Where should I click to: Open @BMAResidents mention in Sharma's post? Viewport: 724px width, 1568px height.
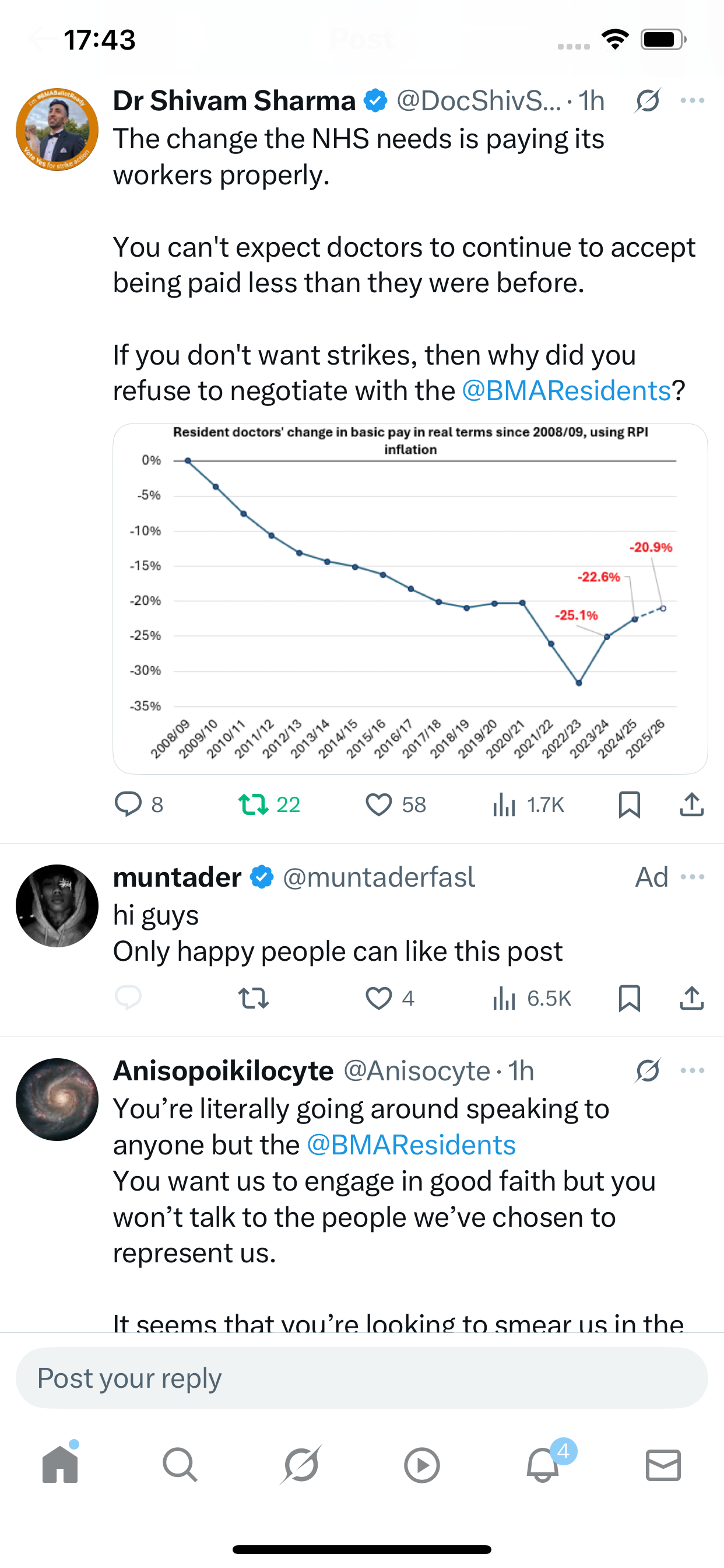pos(567,391)
